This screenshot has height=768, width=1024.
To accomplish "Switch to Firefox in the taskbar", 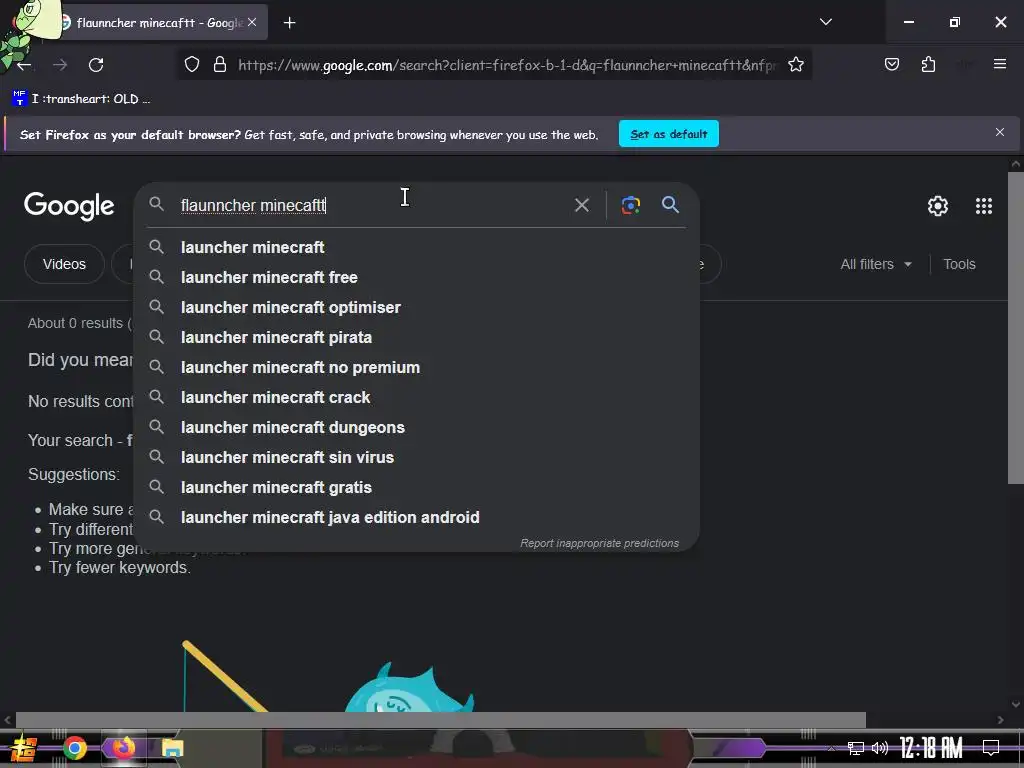I will tap(123, 748).
